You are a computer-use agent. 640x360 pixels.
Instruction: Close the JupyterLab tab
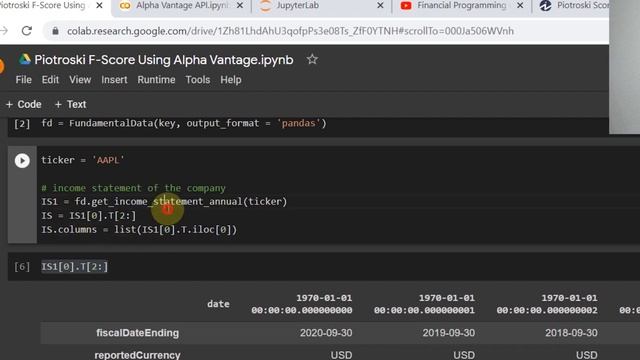(380, 5)
